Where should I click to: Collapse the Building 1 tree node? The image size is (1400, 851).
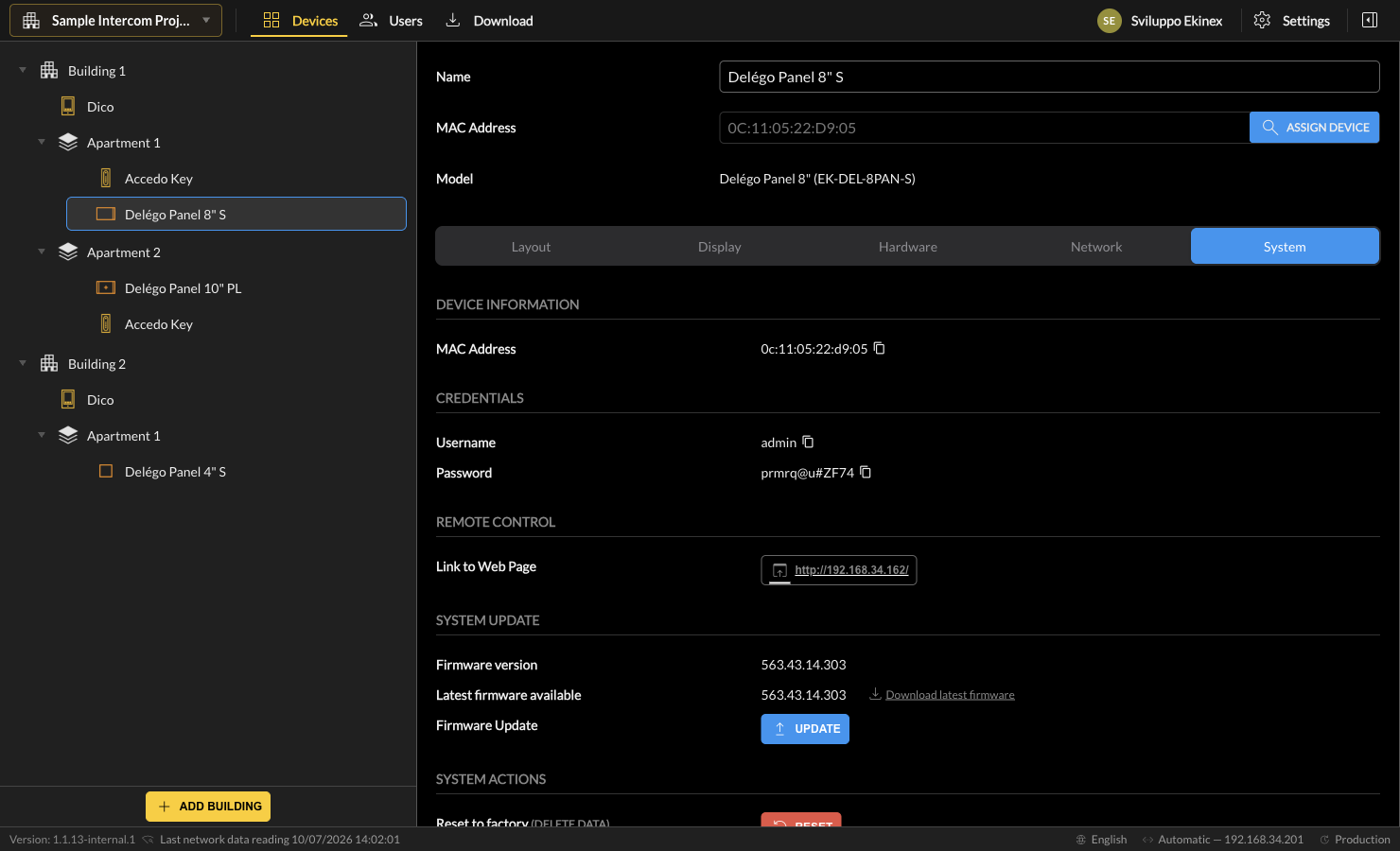pos(23,70)
